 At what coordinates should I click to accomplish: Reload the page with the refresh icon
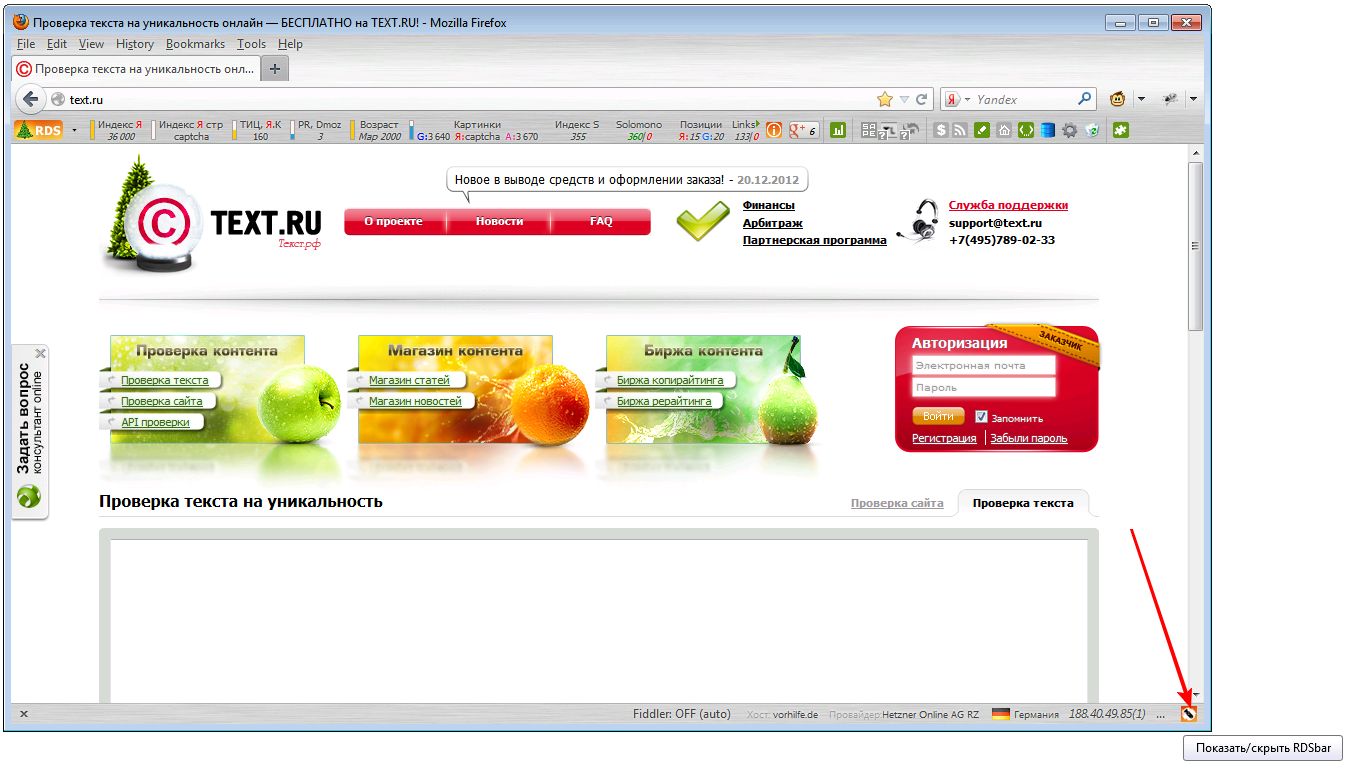921,99
